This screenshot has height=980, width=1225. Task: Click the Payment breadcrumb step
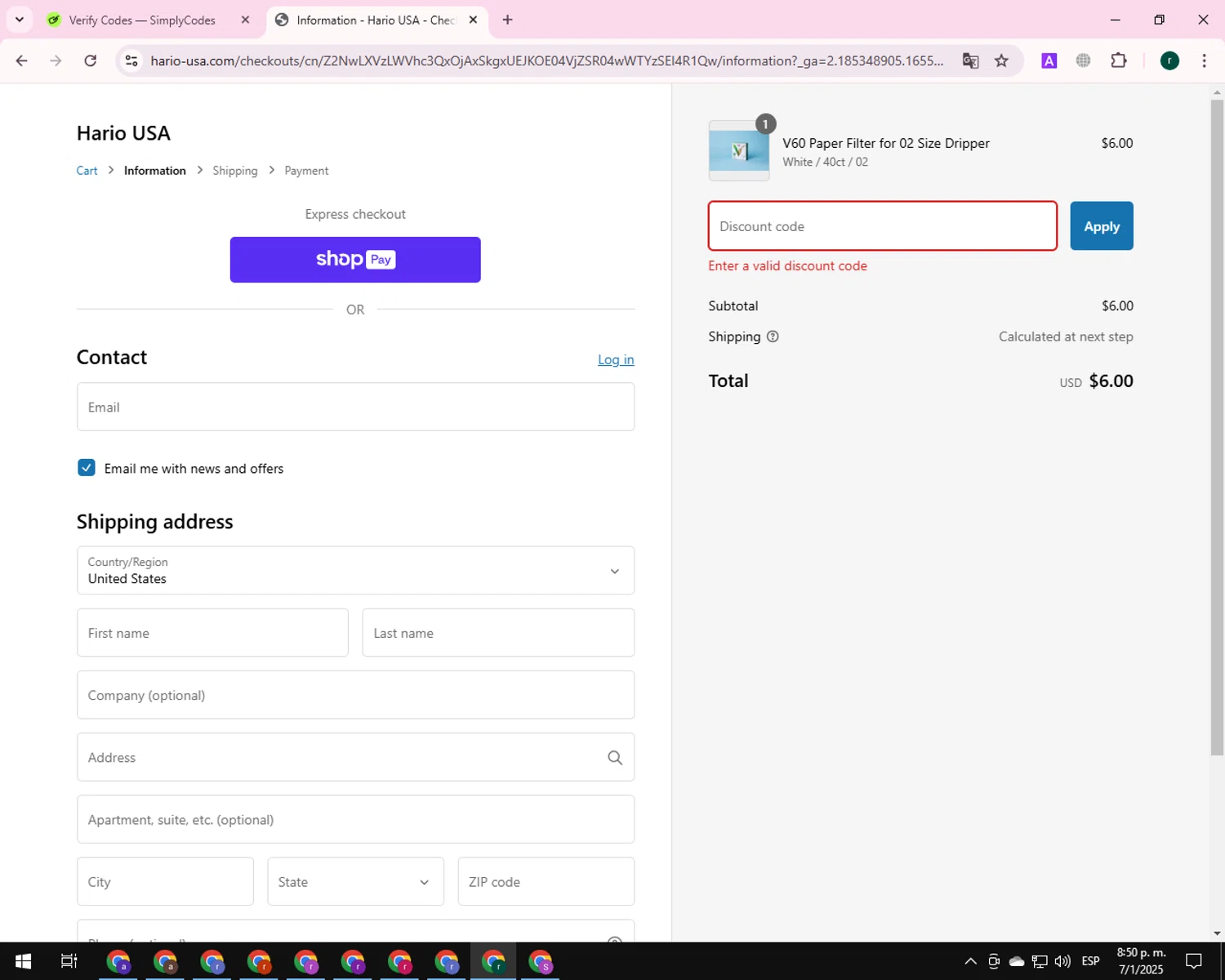306,171
